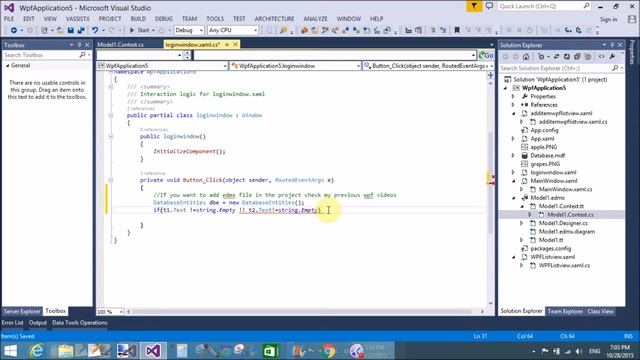Expand the References node
Image resolution: width=640 pixels, height=360 pixels.
pyautogui.click(x=513, y=105)
